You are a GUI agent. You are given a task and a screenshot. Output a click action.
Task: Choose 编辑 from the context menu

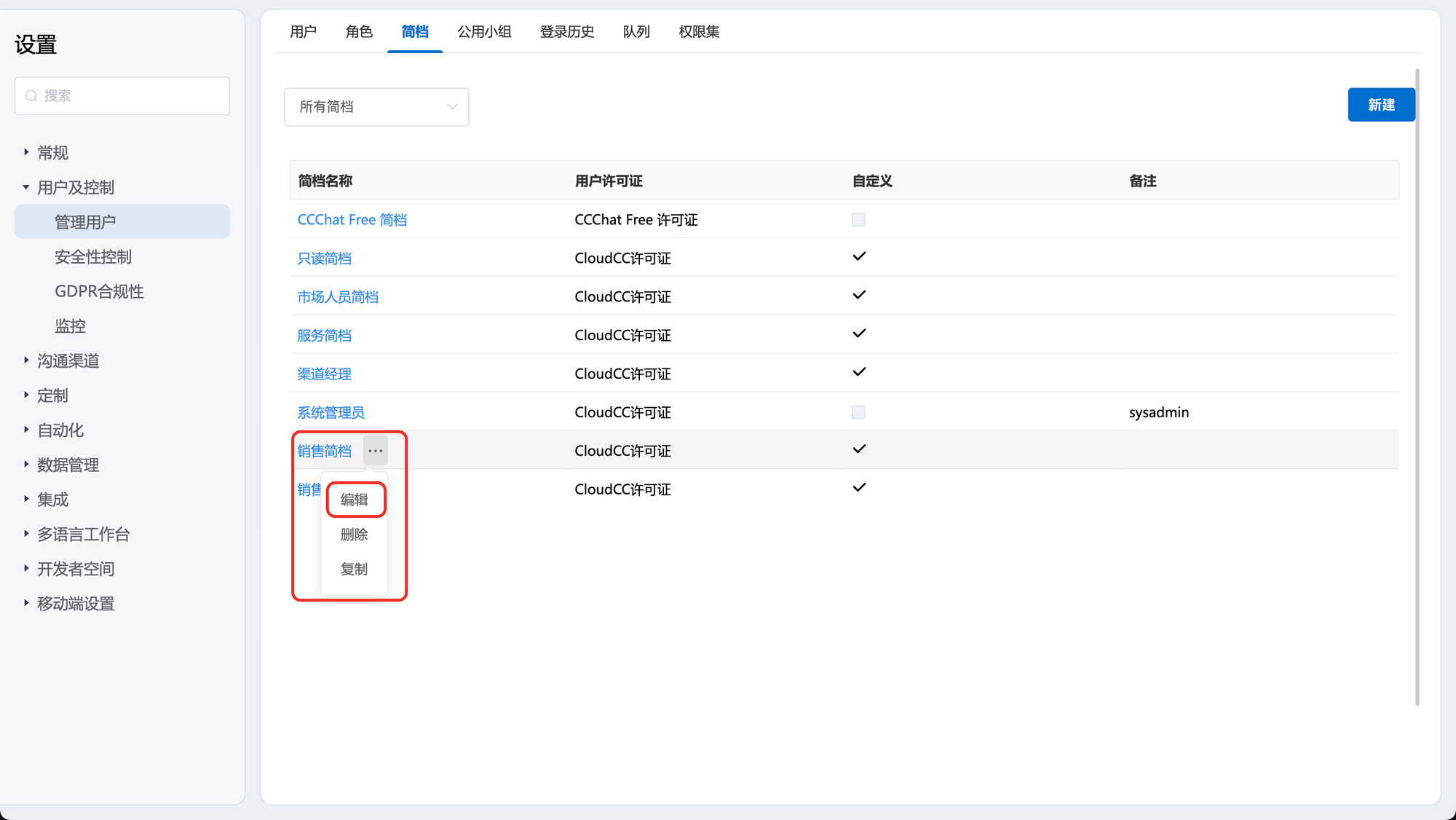[x=355, y=500]
